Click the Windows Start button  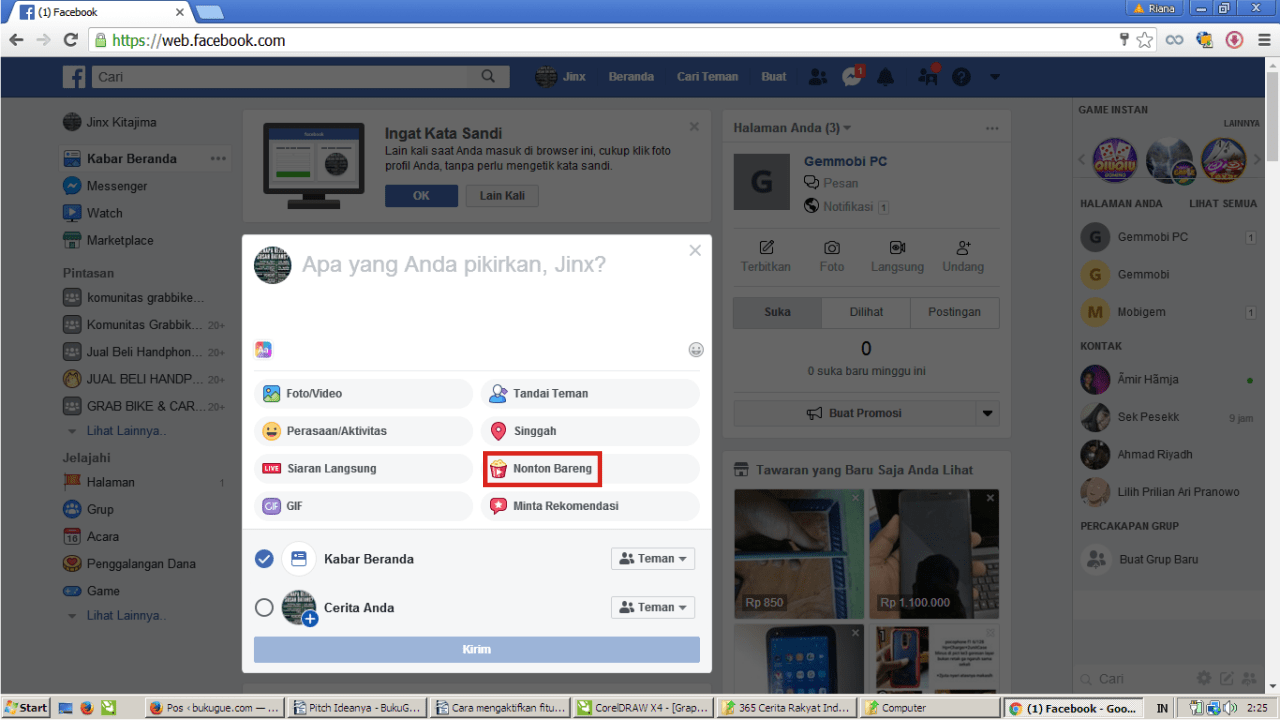tap(26, 707)
